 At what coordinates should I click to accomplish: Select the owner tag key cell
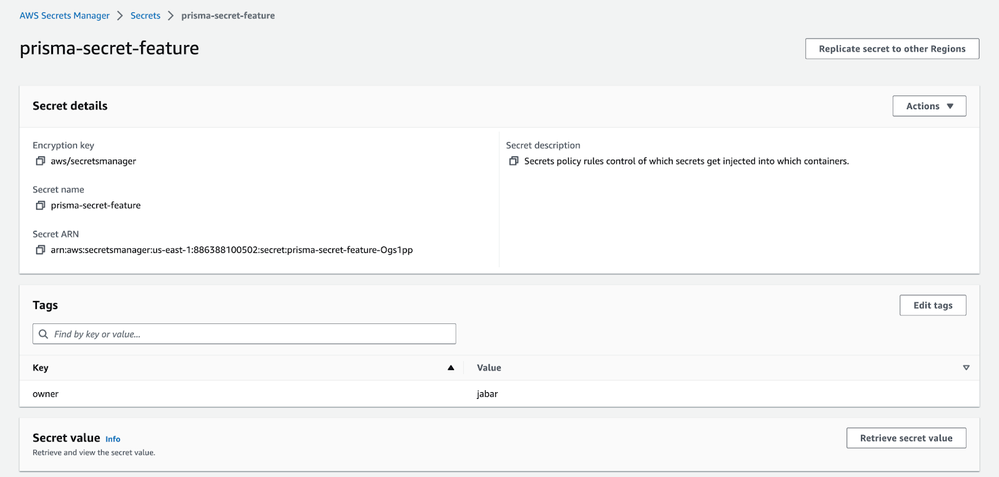pos(46,394)
